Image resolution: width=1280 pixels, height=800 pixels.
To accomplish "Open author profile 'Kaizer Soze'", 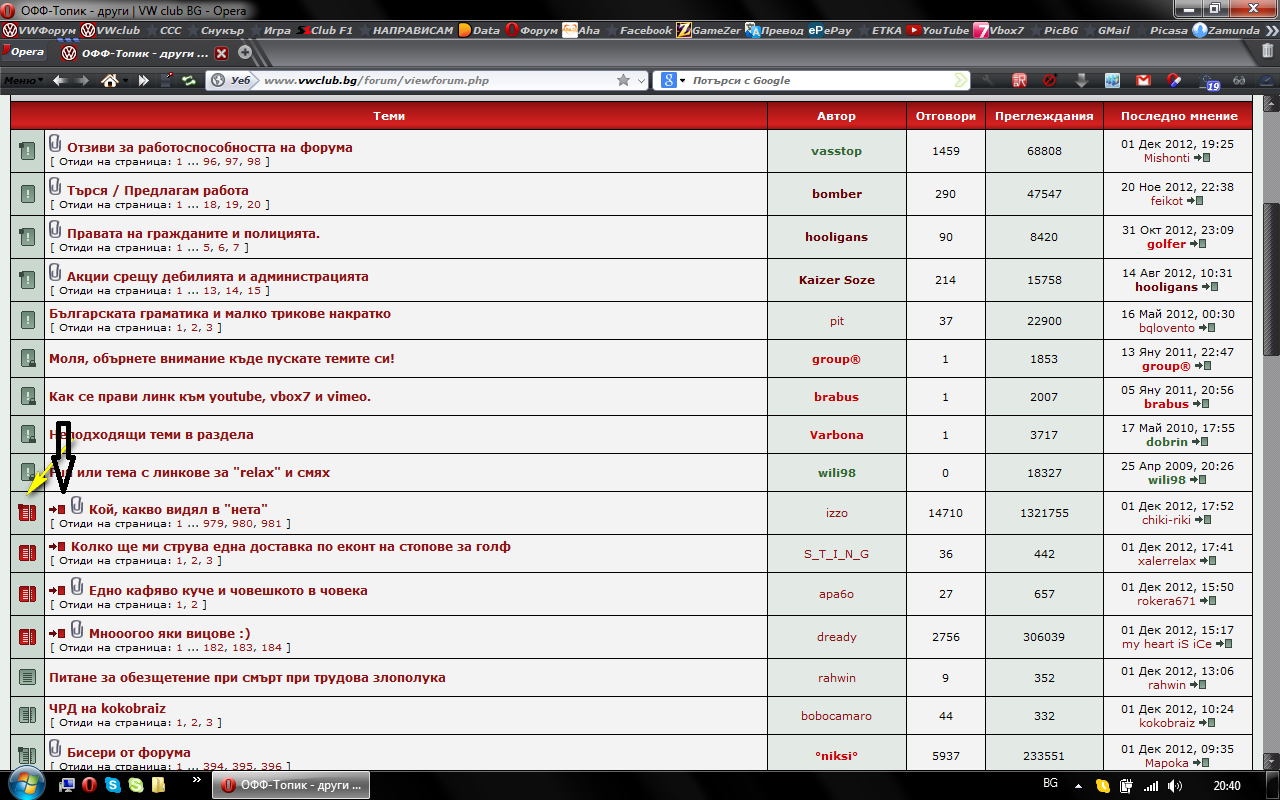I will click(836, 280).
